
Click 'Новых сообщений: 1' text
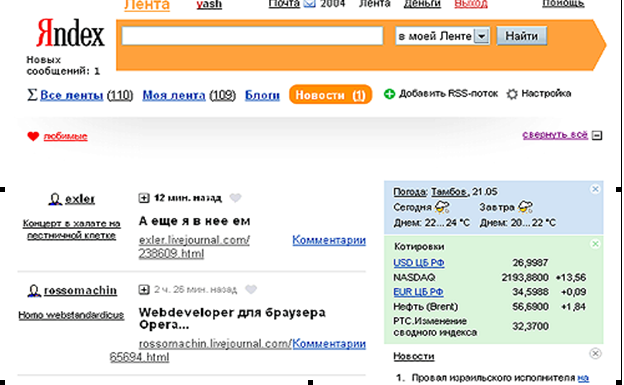[x=63, y=66]
